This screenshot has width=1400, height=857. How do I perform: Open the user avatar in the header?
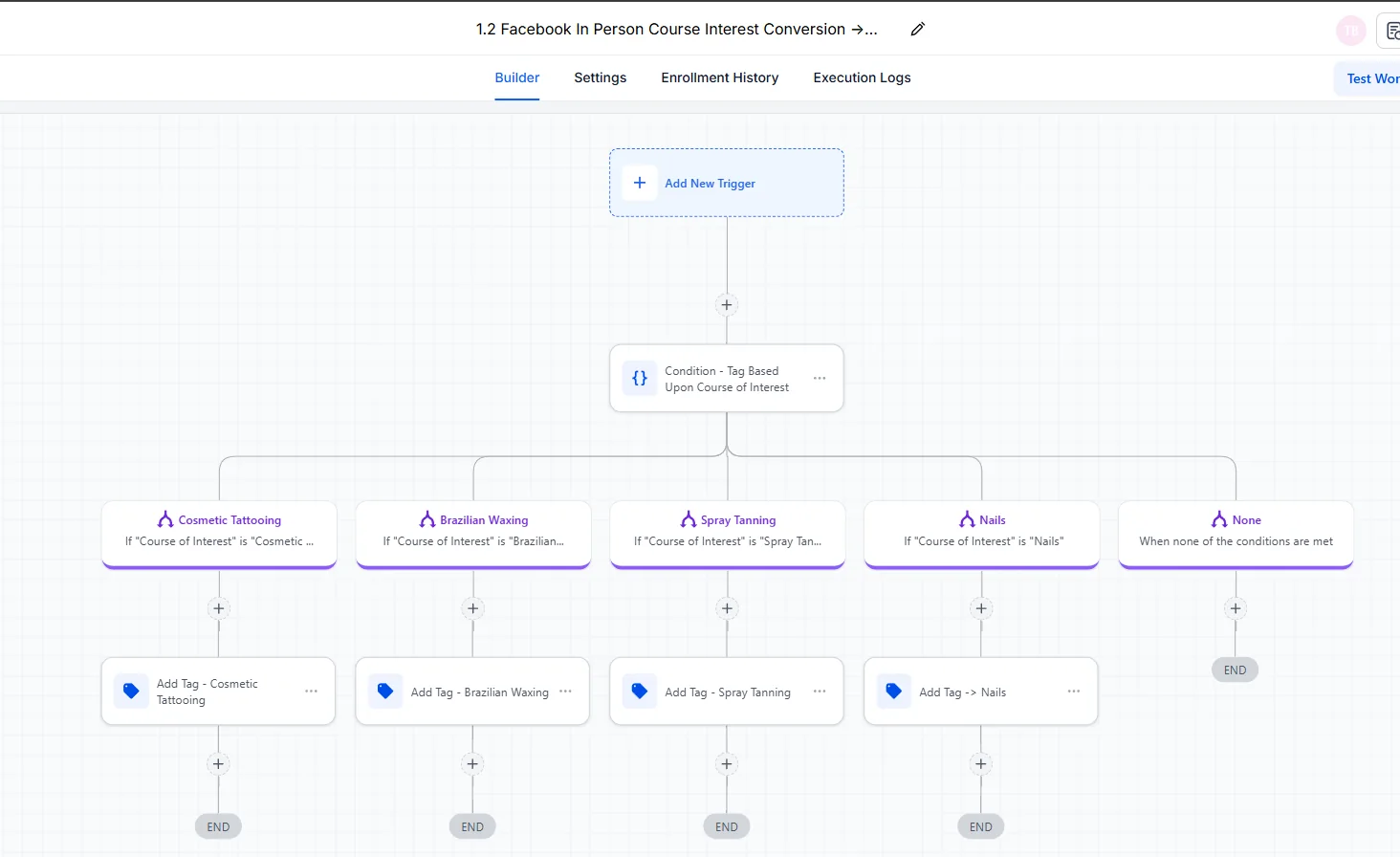1351,31
